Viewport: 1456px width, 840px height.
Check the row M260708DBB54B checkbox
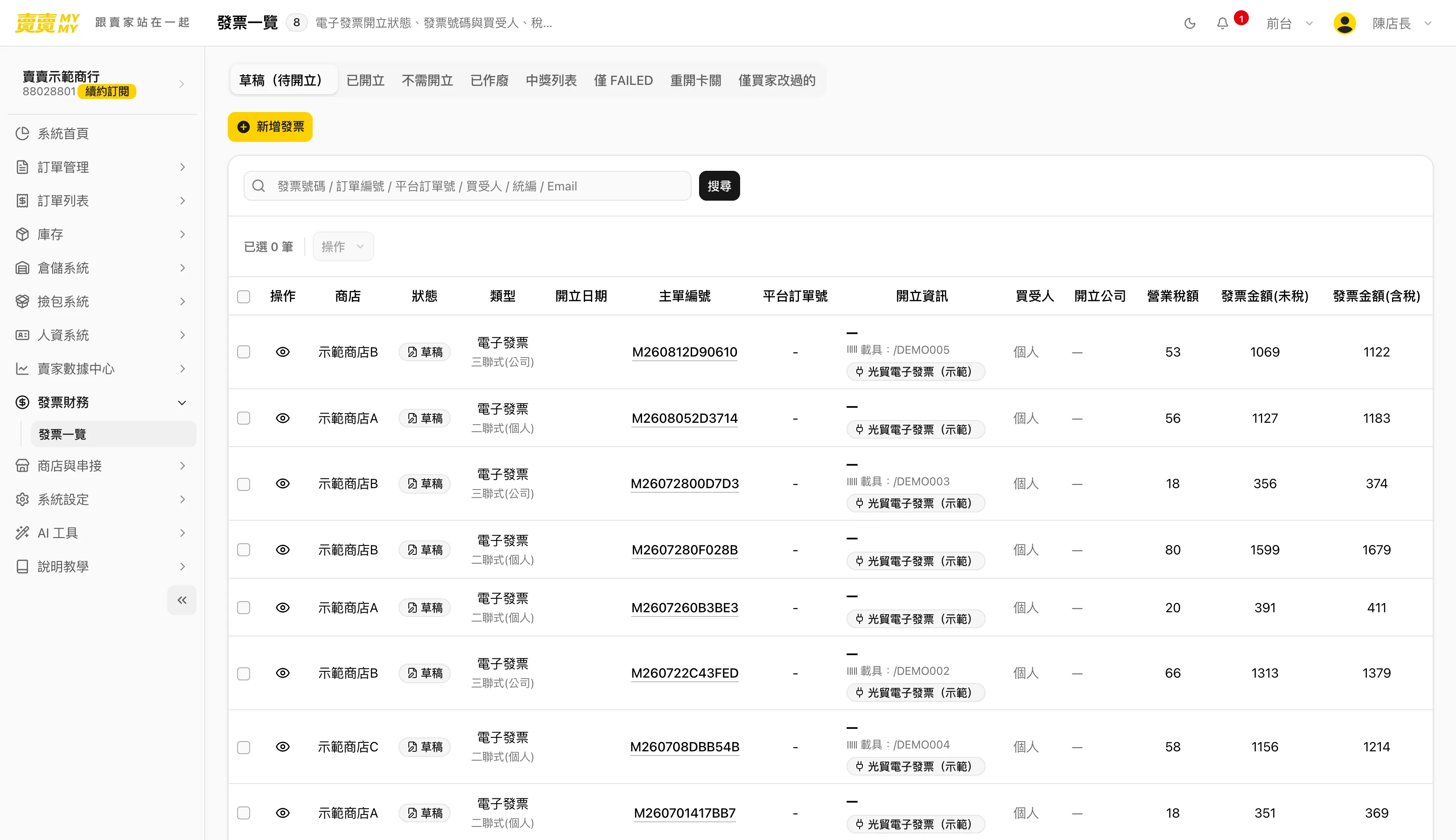tap(244, 747)
